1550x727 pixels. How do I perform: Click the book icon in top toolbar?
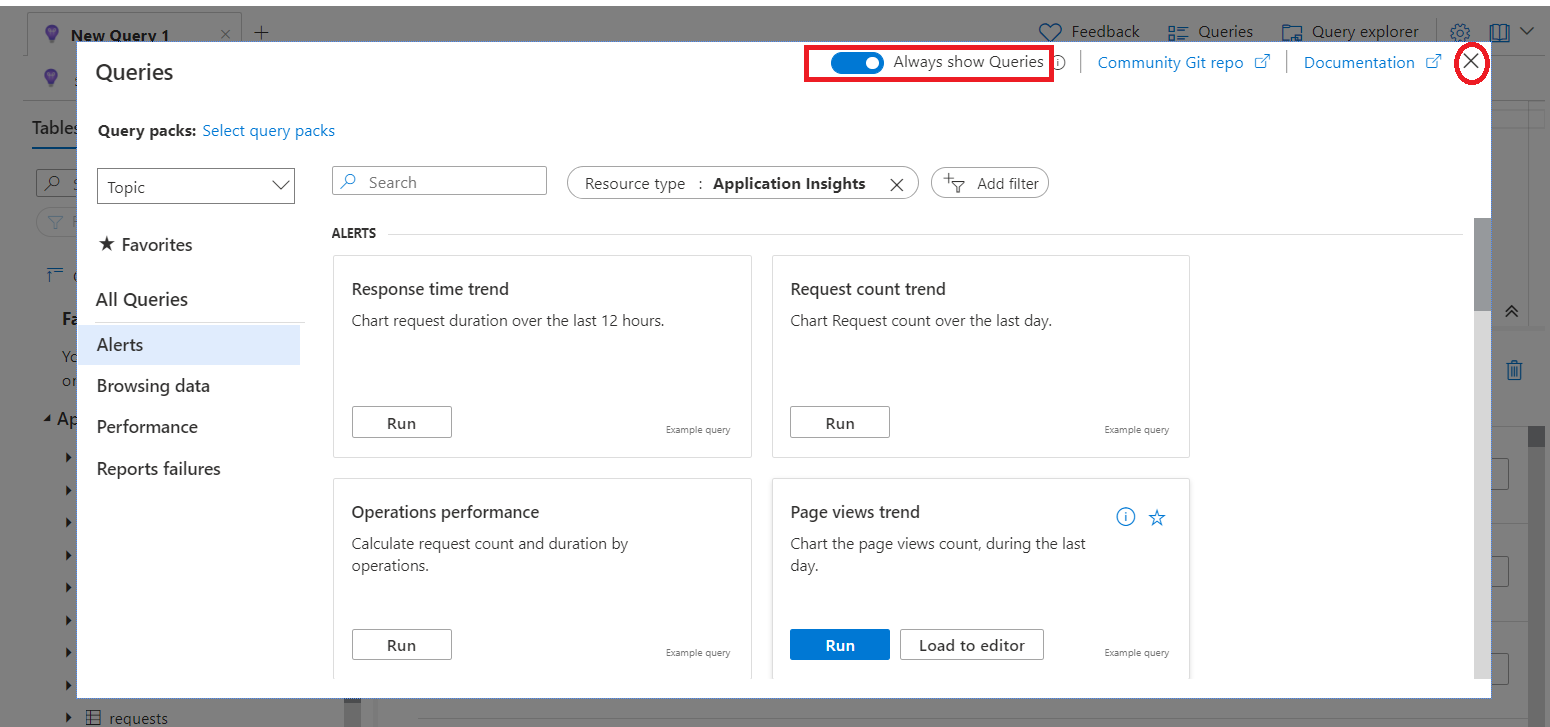click(1499, 32)
